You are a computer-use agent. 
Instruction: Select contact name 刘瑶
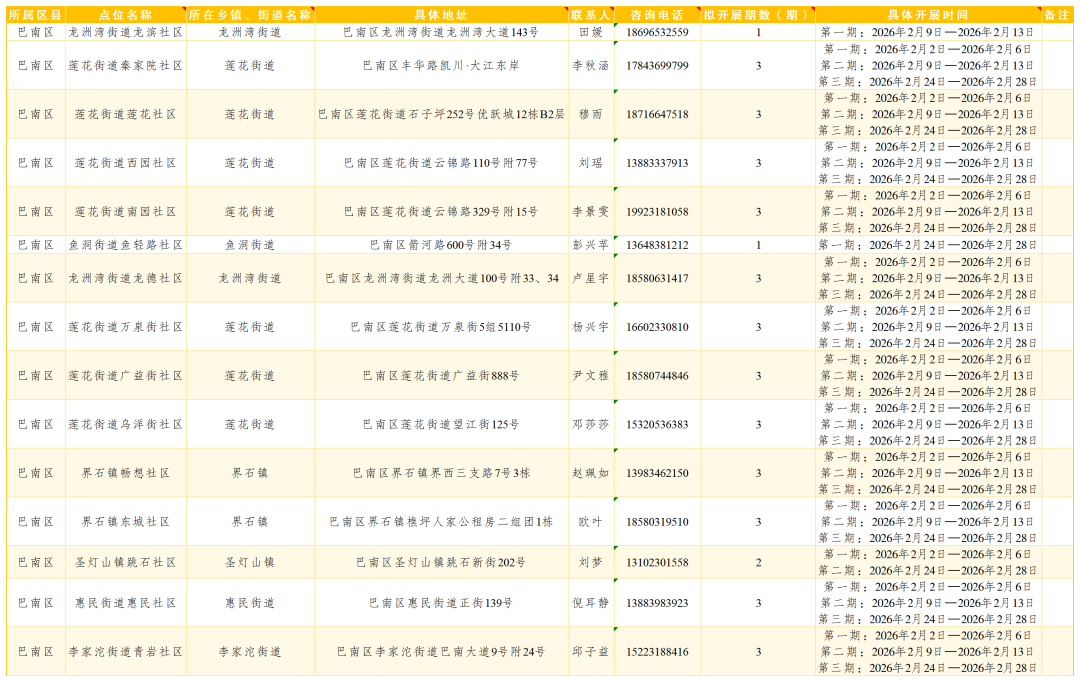tap(591, 163)
